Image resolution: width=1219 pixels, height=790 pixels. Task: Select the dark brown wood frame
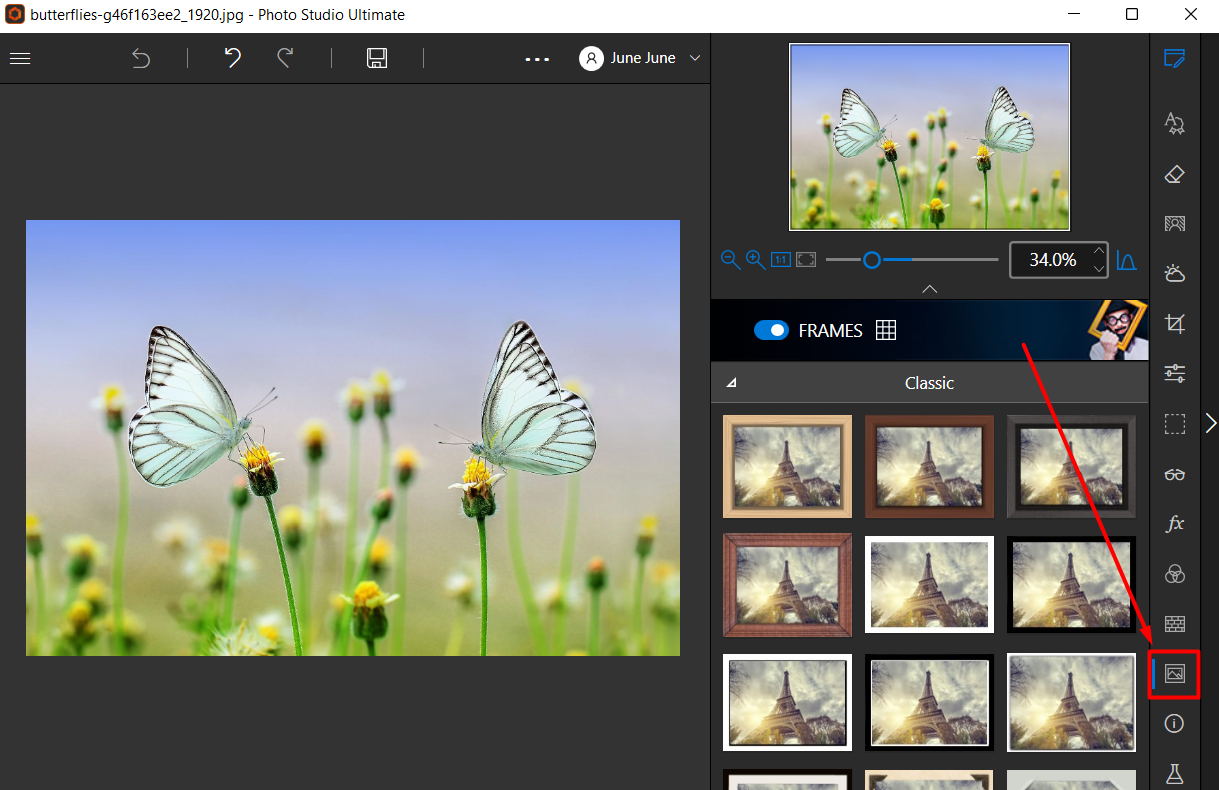click(929, 466)
